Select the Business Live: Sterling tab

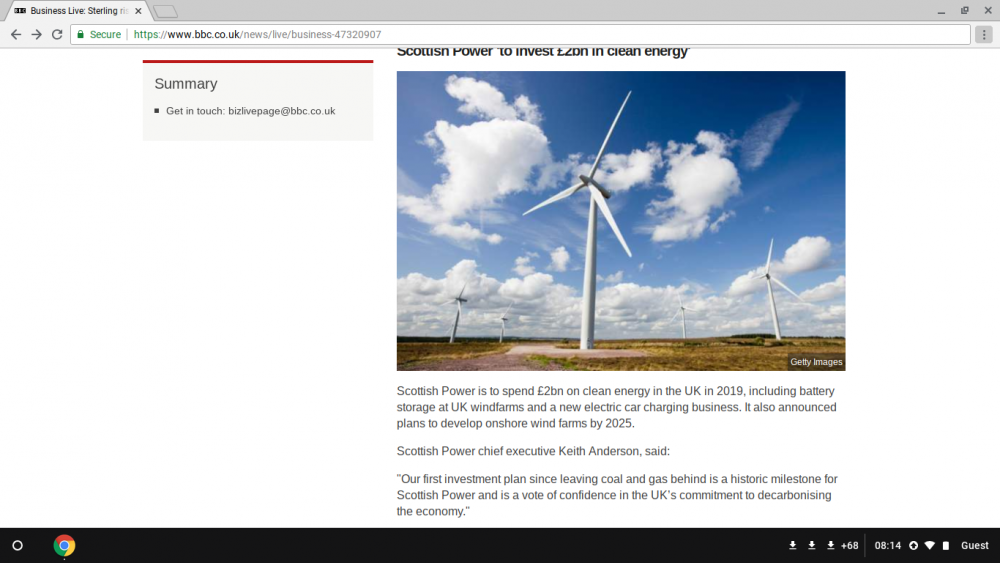(x=78, y=11)
